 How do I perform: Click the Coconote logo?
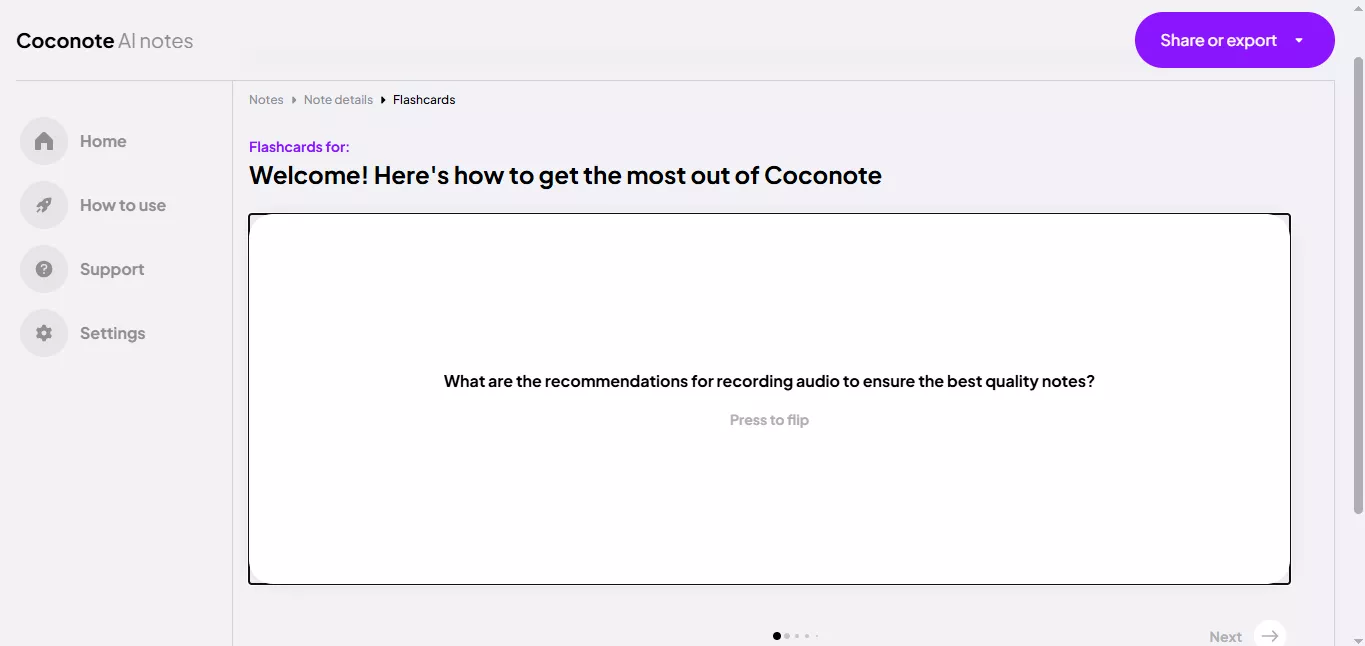(x=64, y=40)
